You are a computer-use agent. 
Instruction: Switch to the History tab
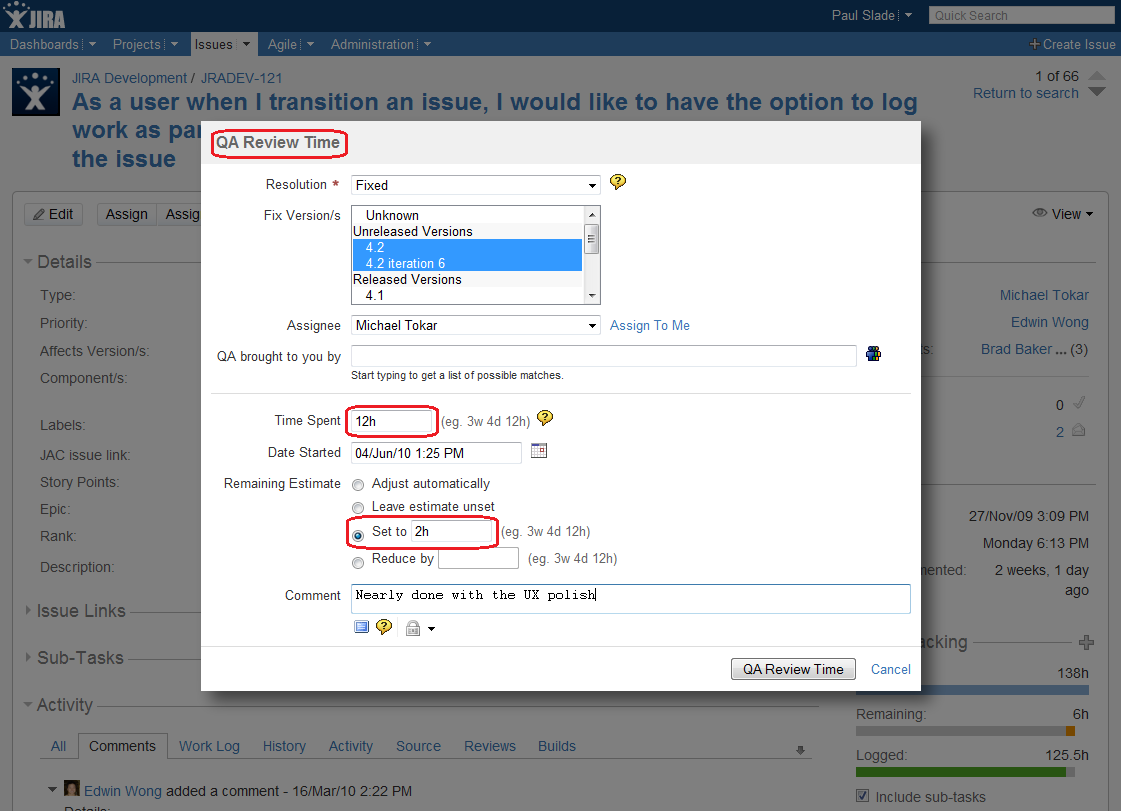[284, 746]
